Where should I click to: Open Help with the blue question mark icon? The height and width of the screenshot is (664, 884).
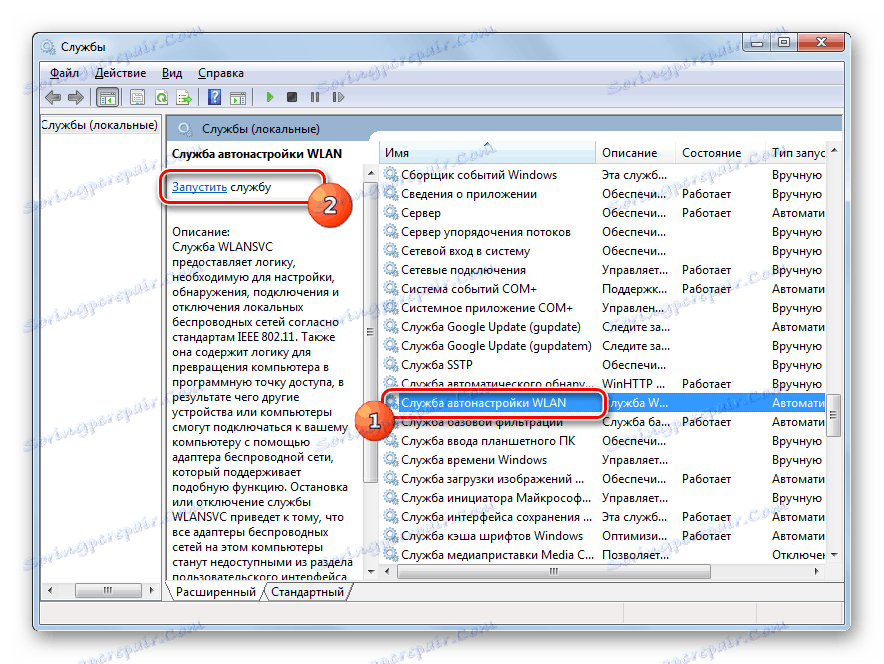(x=214, y=98)
